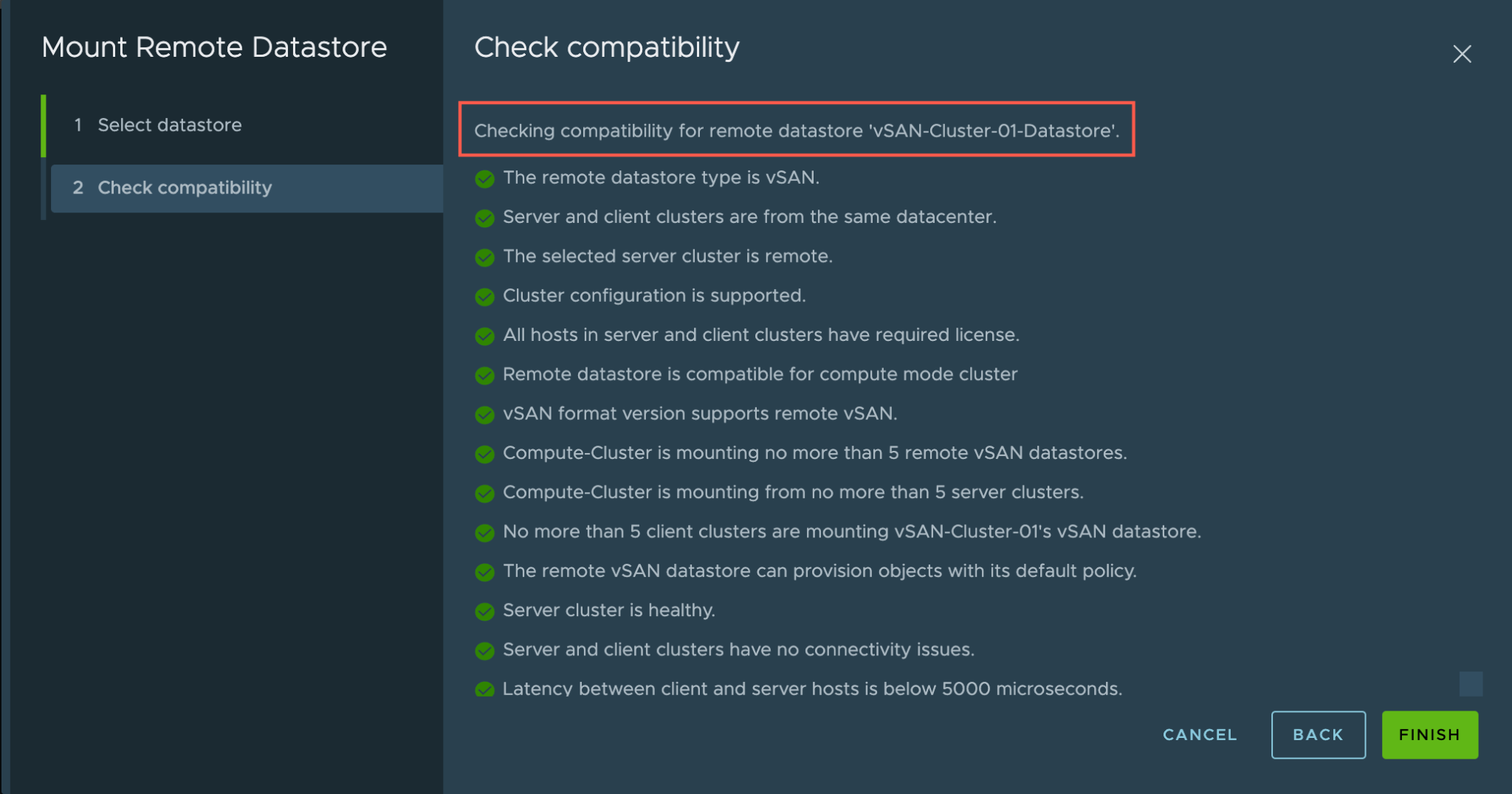This screenshot has width=1512, height=794.
Task: Click check icon beside 'vSAN format version' line
Action: point(484,415)
